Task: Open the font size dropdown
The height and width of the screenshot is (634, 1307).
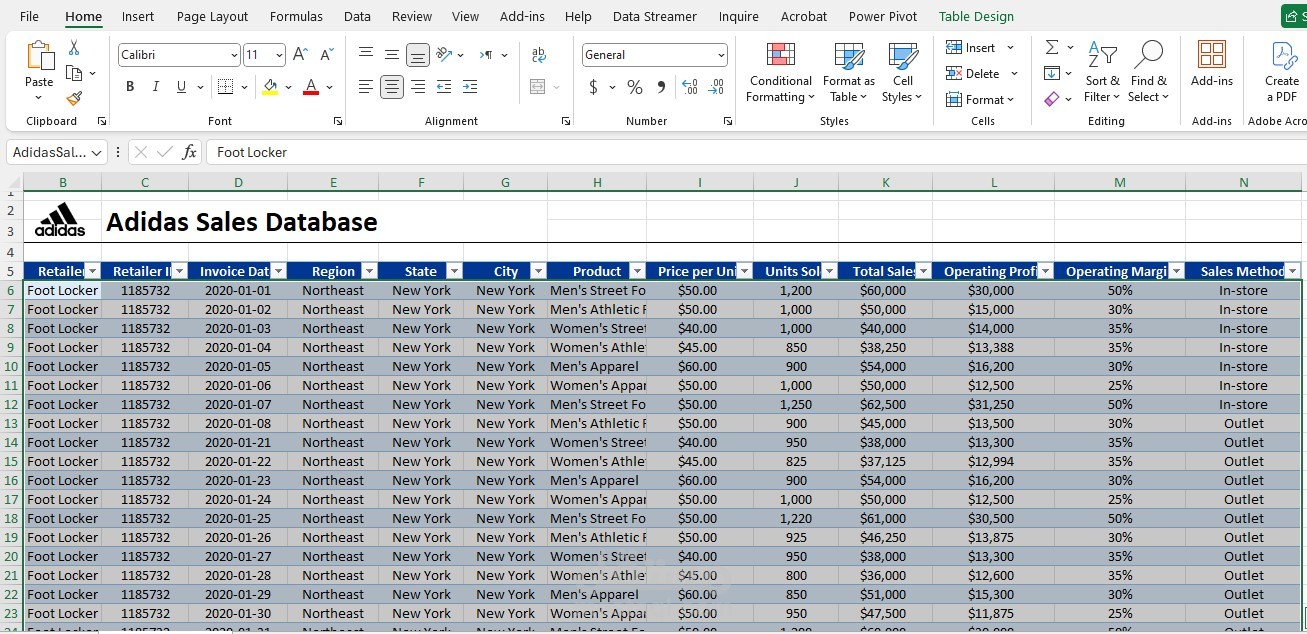Action: pos(279,55)
